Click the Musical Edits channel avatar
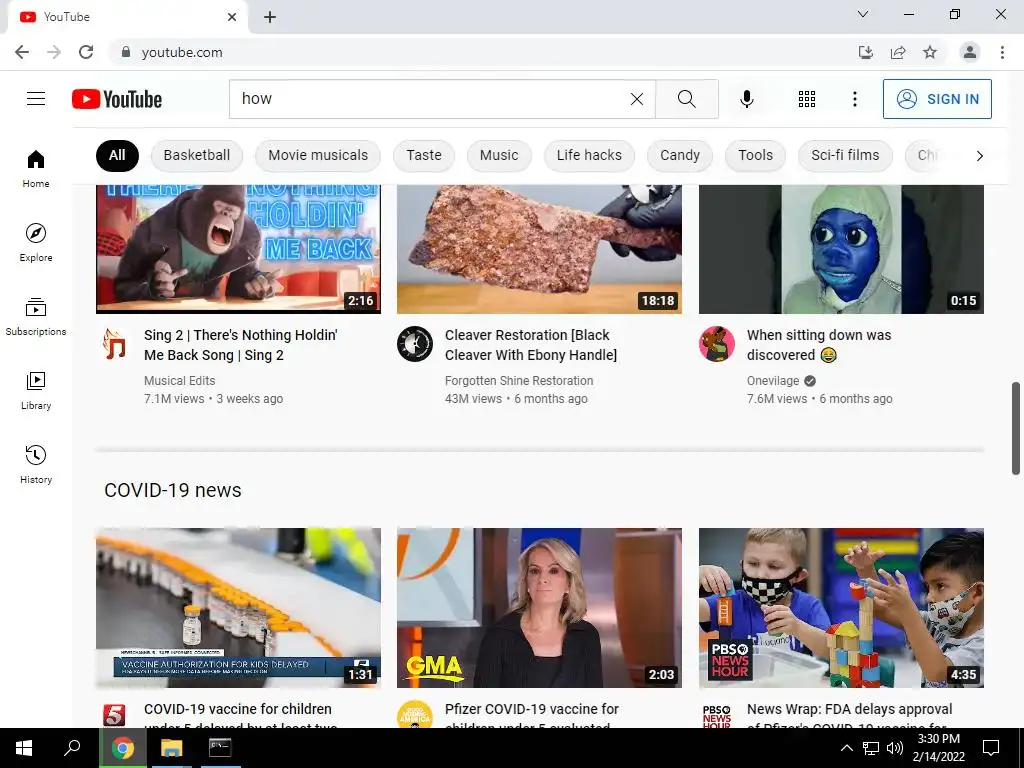1024x768 pixels. (x=114, y=344)
